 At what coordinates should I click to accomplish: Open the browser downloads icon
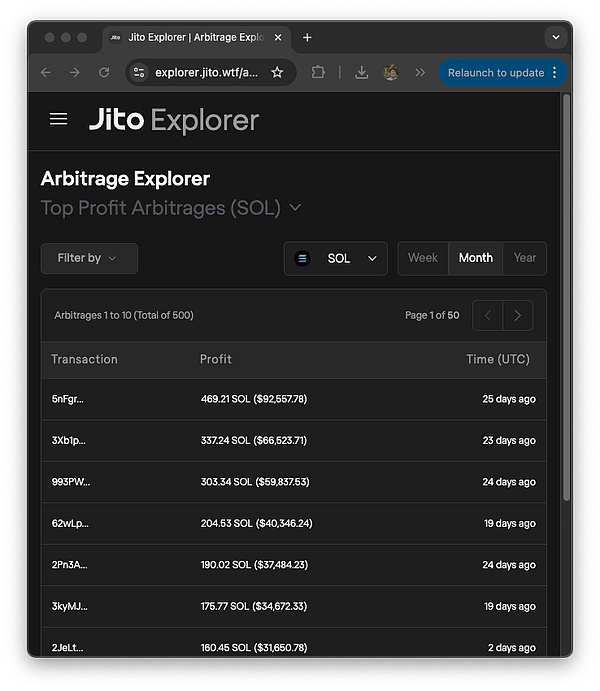[362, 72]
